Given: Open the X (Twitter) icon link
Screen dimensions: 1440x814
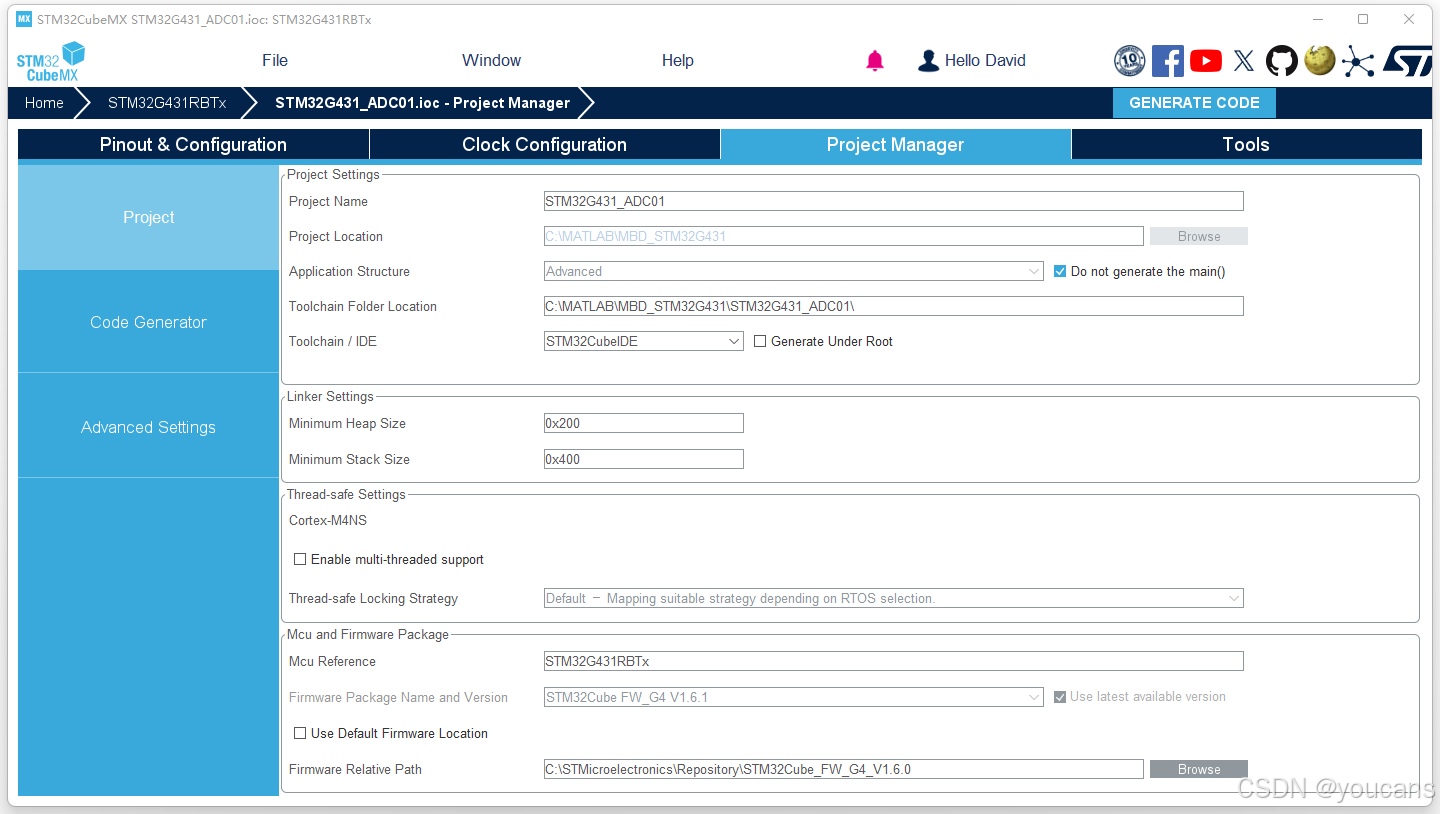Looking at the screenshot, I should point(1244,61).
